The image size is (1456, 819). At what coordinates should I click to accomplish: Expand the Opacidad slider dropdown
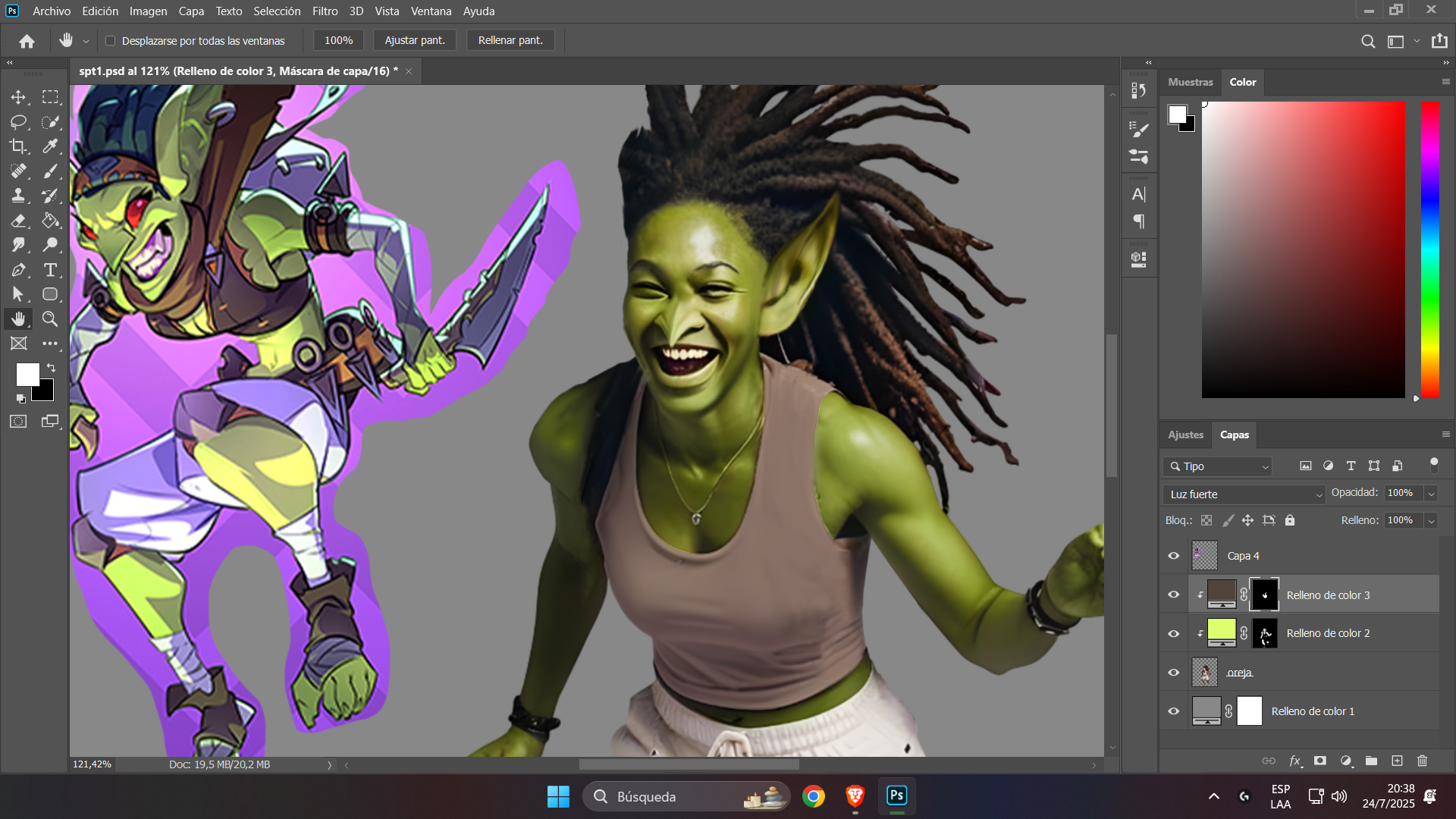point(1431,494)
